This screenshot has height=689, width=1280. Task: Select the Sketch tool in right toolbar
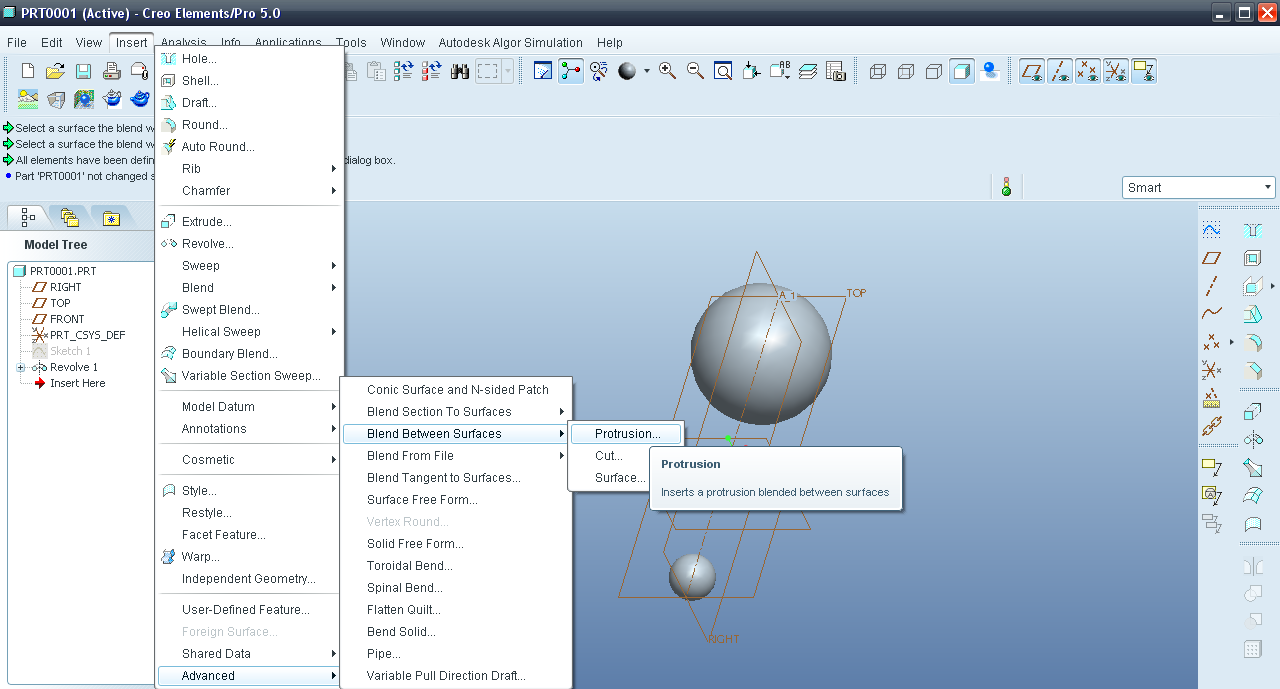pyautogui.click(x=1211, y=230)
